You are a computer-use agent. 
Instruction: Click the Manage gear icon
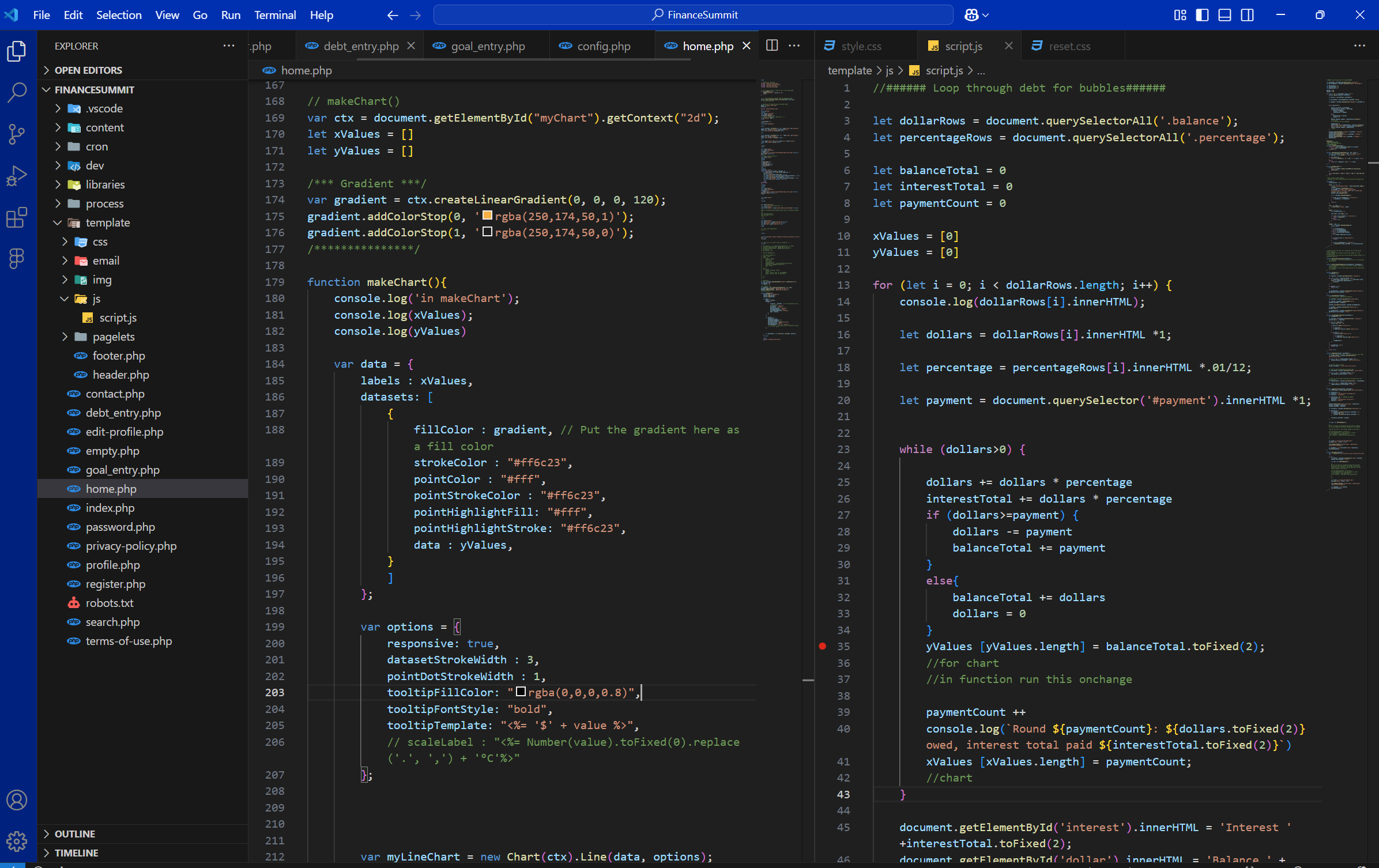(17, 841)
